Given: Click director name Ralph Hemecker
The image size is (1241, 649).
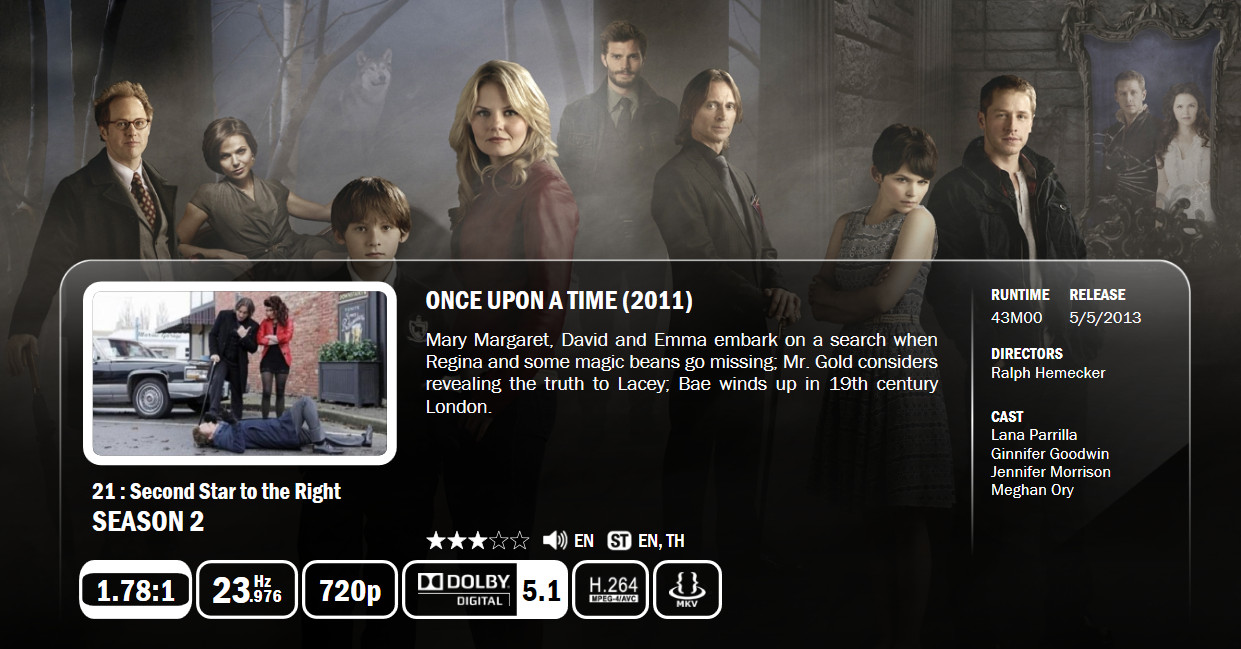Looking at the screenshot, I should click(1048, 373).
